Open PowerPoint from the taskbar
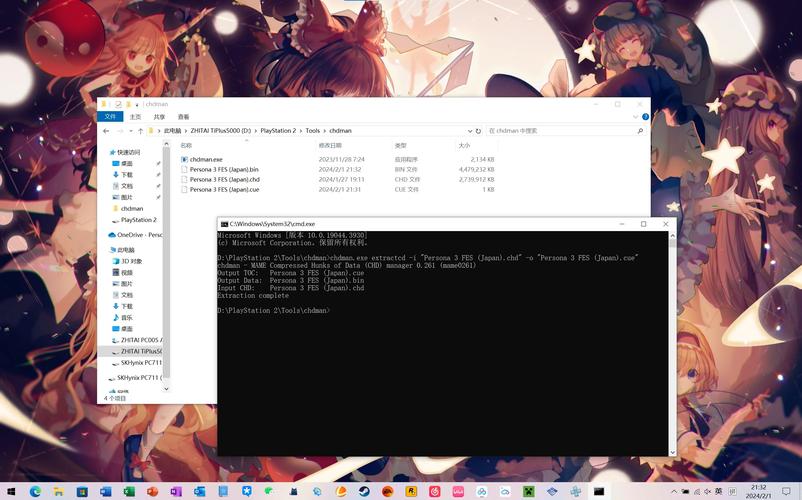Screen dimensions: 802x500 click(152, 491)
